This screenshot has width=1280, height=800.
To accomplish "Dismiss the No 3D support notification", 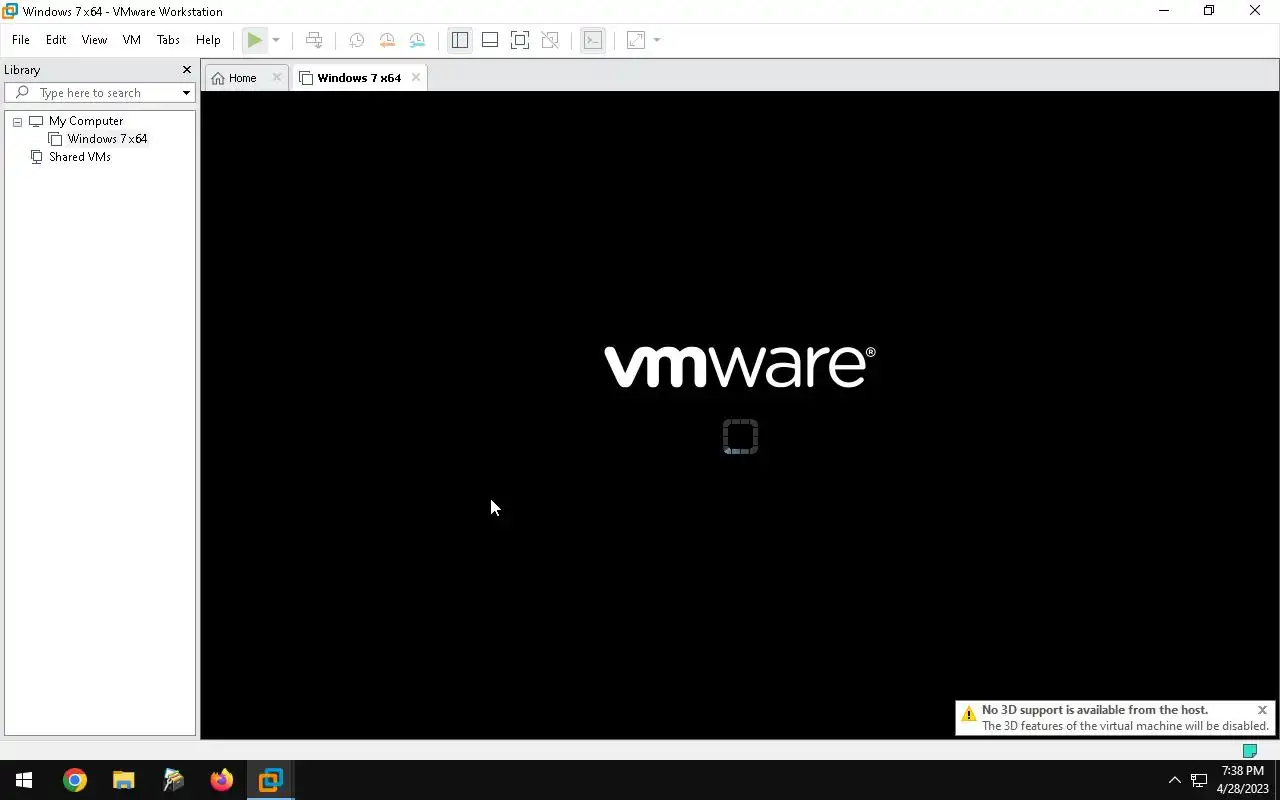I will tap(1262, 710).
